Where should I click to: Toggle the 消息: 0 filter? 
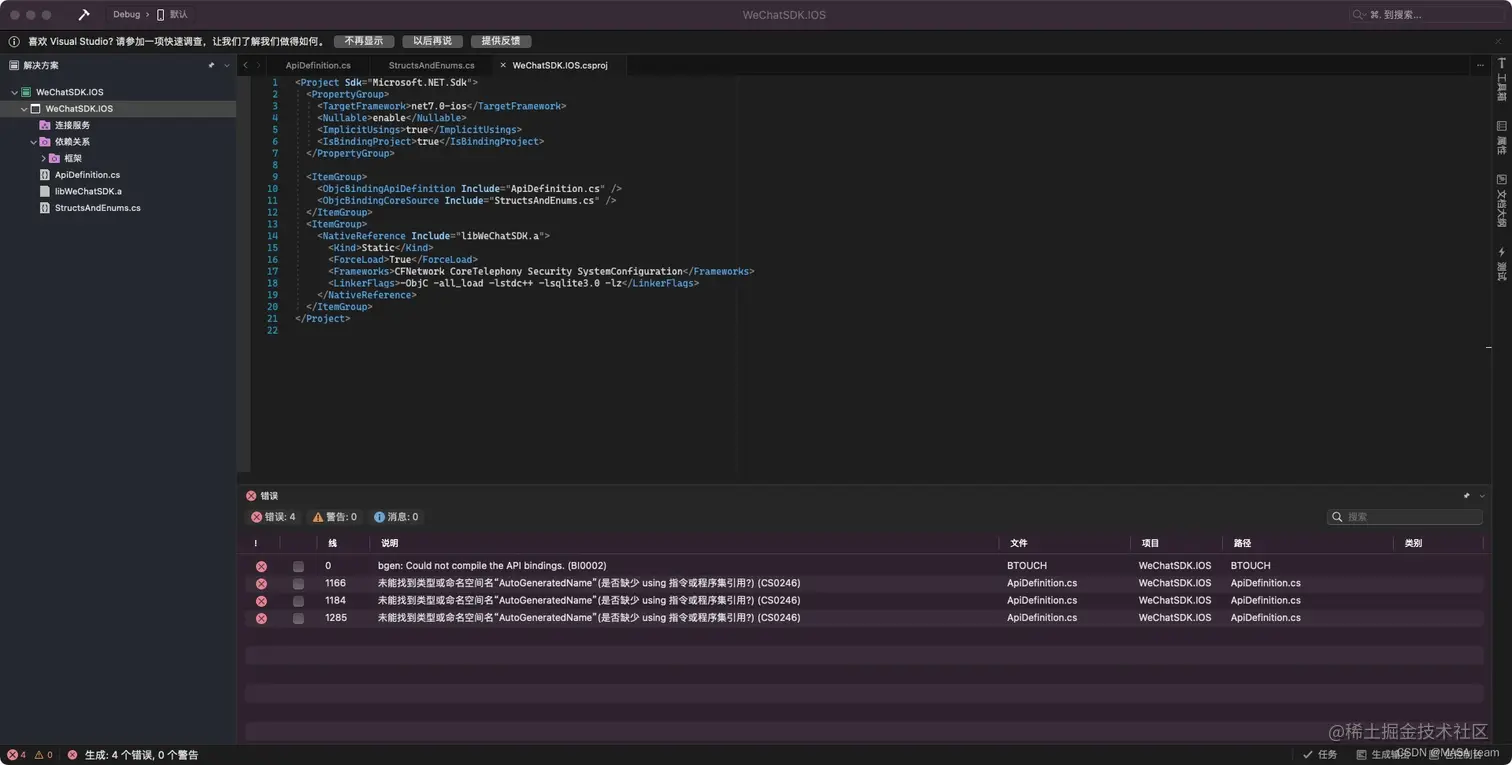point(396,517)
